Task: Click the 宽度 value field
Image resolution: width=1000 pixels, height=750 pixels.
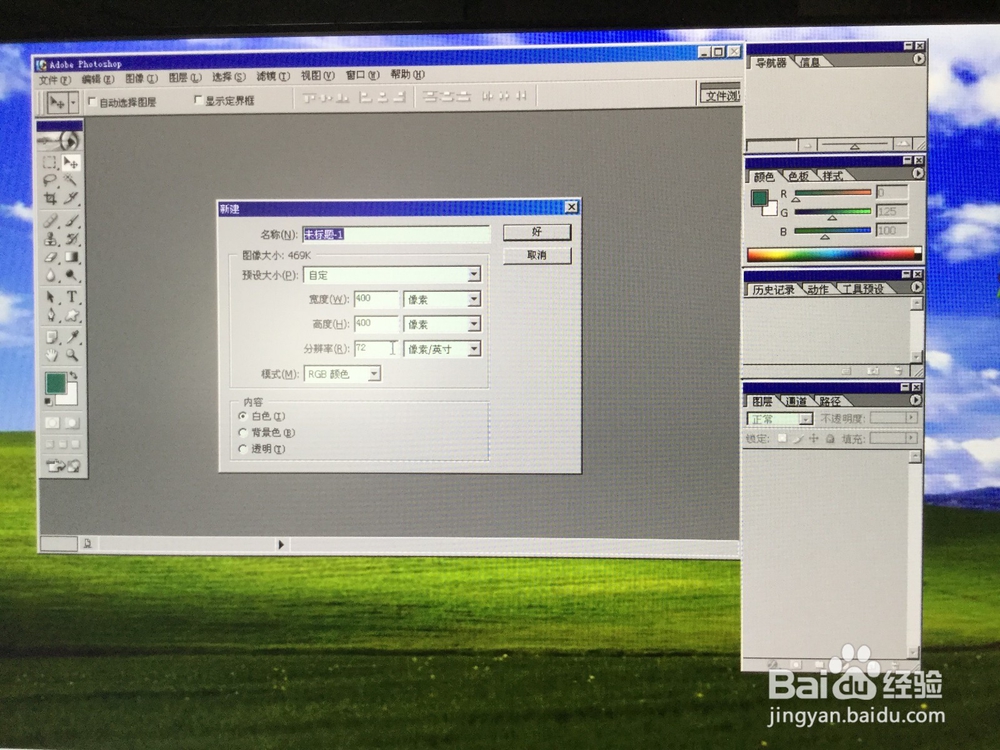Action: coord(376,298)
